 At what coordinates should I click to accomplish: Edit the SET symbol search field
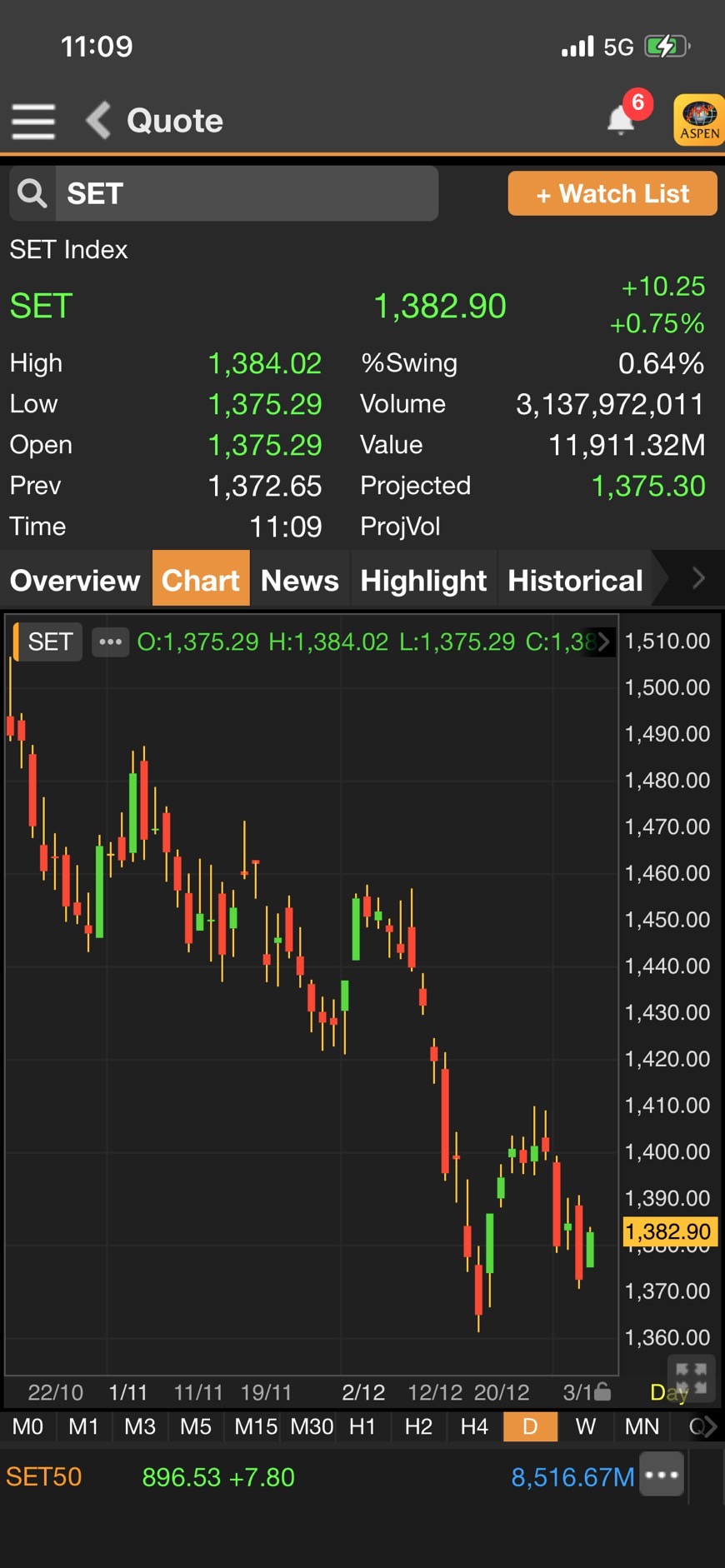(247, 193)
